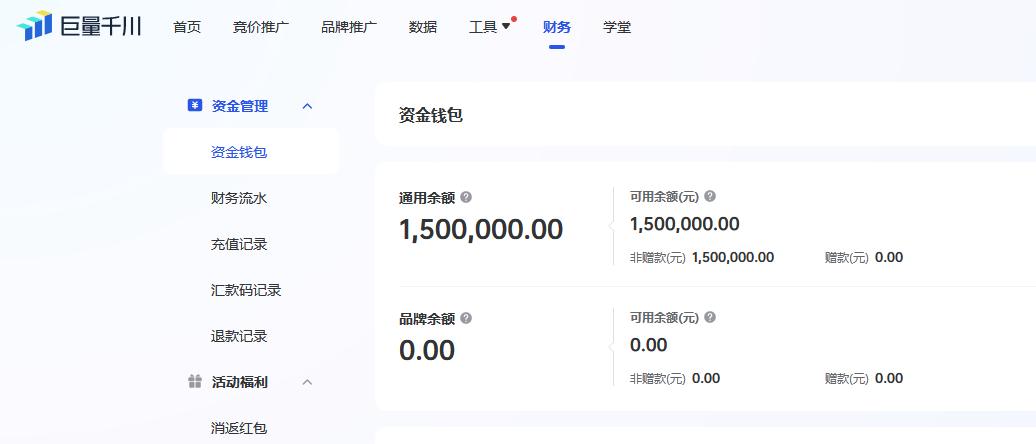Viewport: 1036px width, 444px height.
Task: Open 财务流水 in the sidebar
Action: point(239,198)
